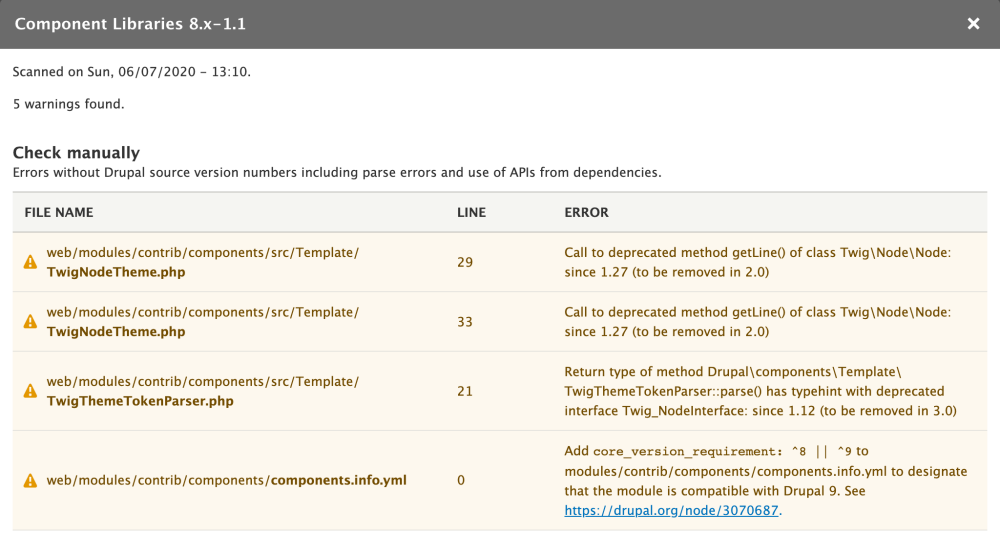Click warning icon for TwigThemeTokenParser.php row

tap(30, 391)
